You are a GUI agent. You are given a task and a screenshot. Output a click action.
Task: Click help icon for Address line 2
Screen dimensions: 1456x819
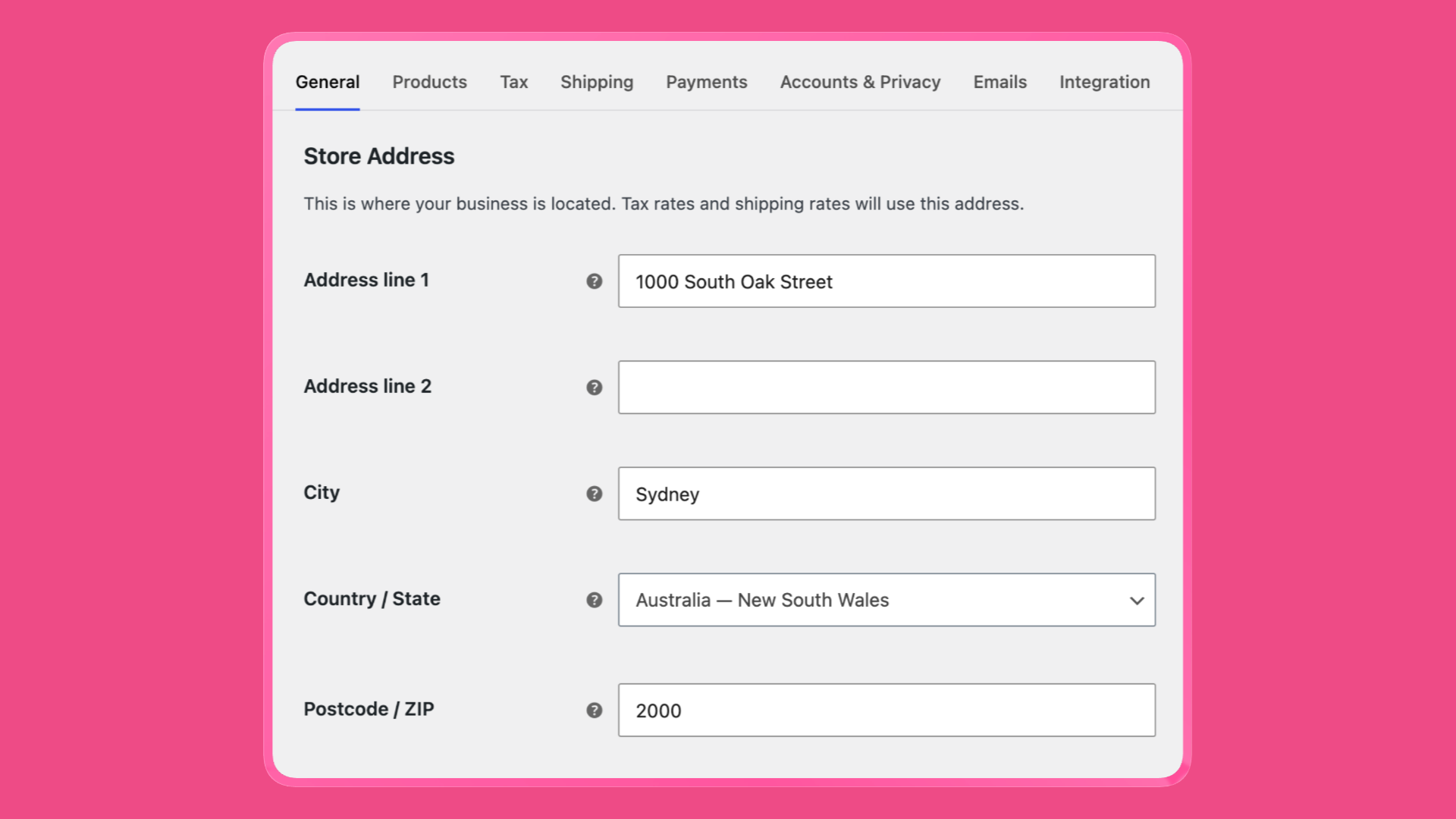click(x=595, y=388)
